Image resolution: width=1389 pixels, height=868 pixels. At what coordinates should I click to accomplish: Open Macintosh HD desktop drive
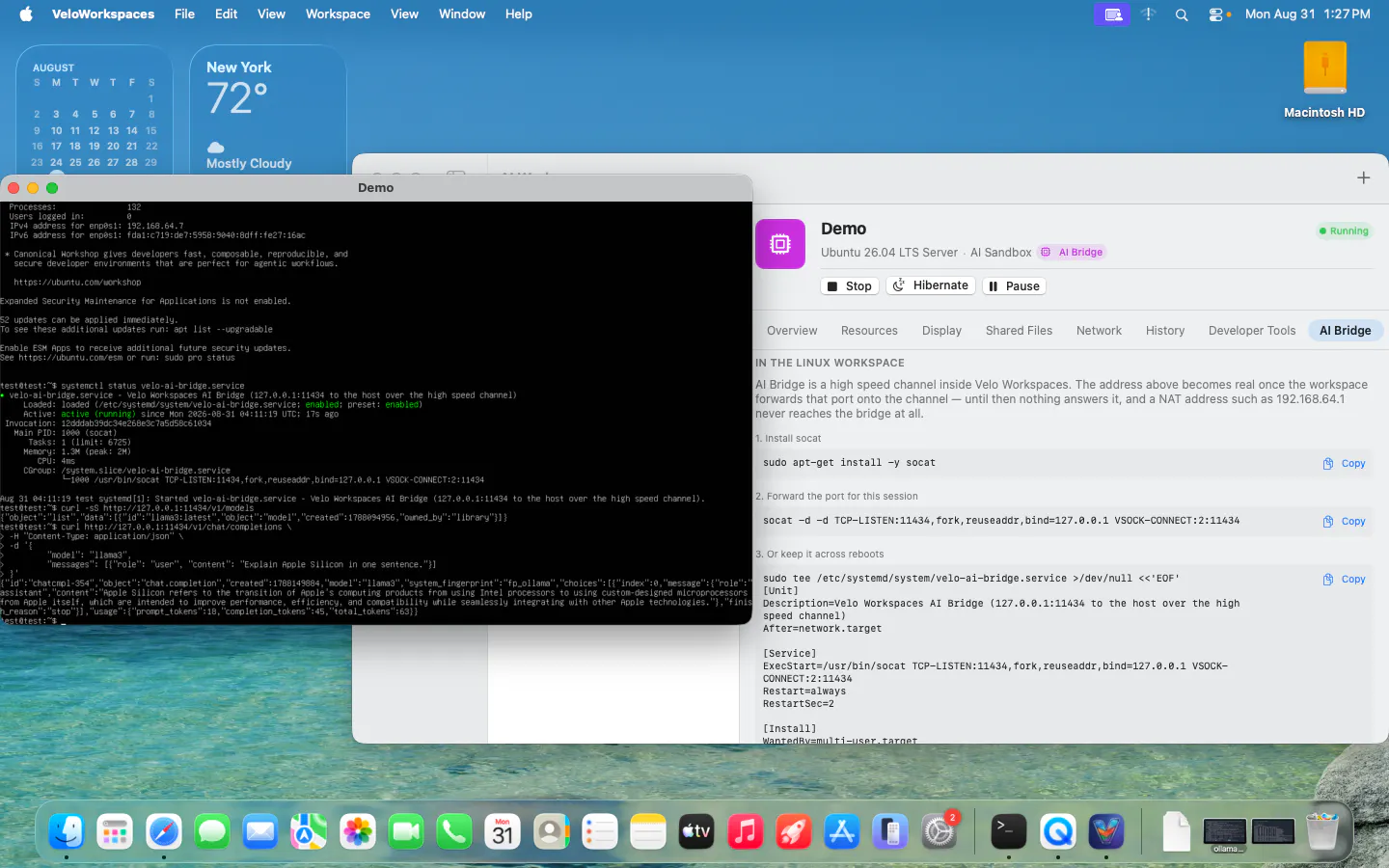tap(1324, 81)
